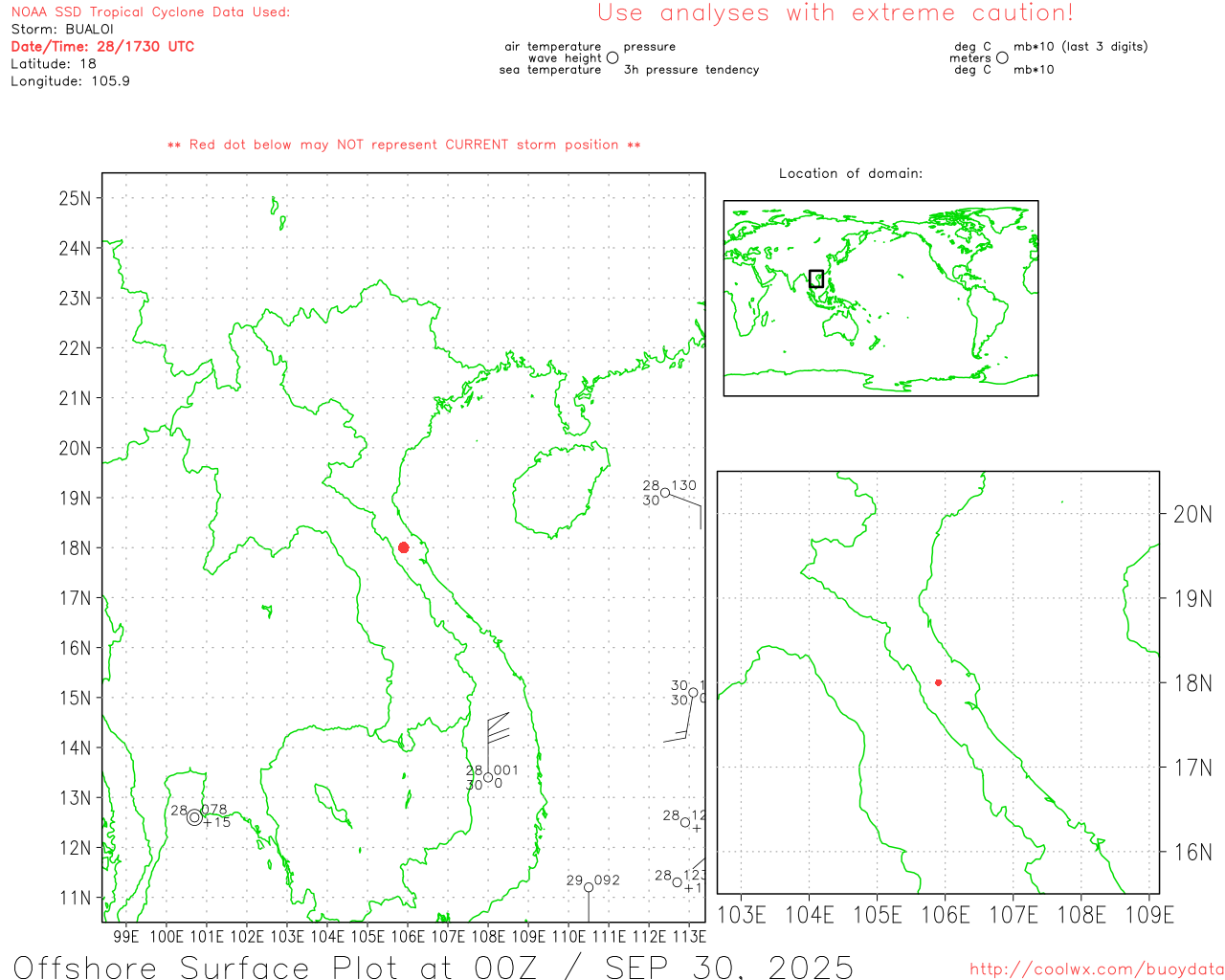Click the black domain box on world map
This screenshot has height=980, width=1225.
pyautogui.click(x=816, y=278)
